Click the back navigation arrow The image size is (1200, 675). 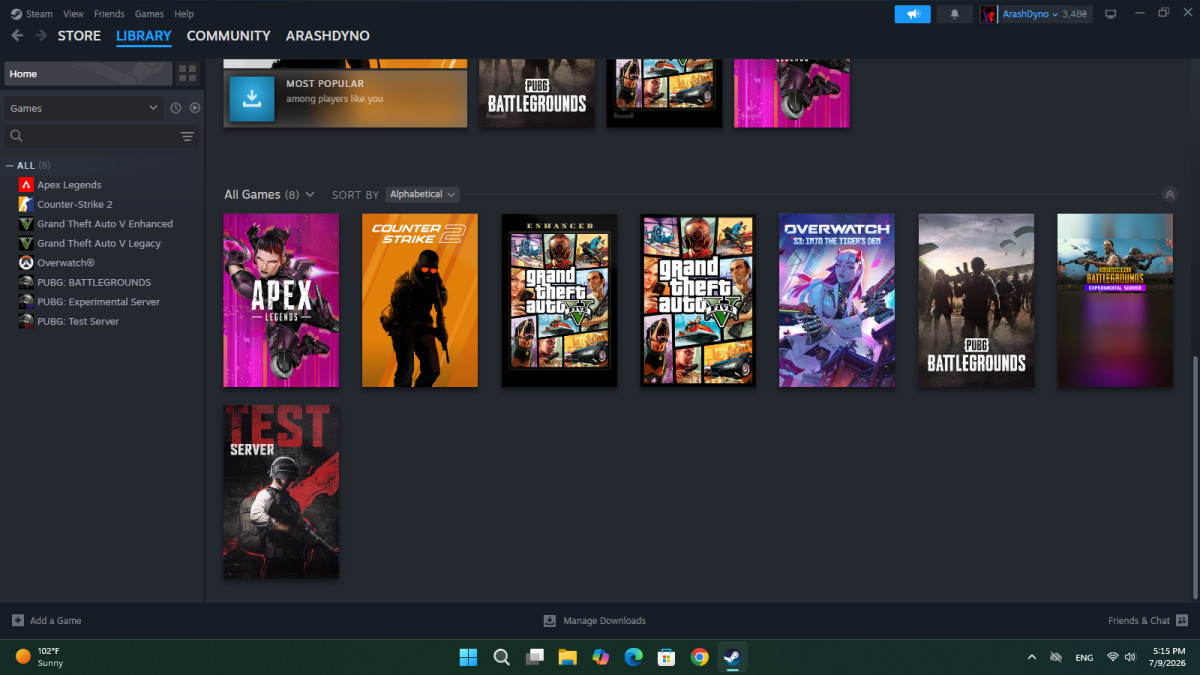[x=17, y=35]
